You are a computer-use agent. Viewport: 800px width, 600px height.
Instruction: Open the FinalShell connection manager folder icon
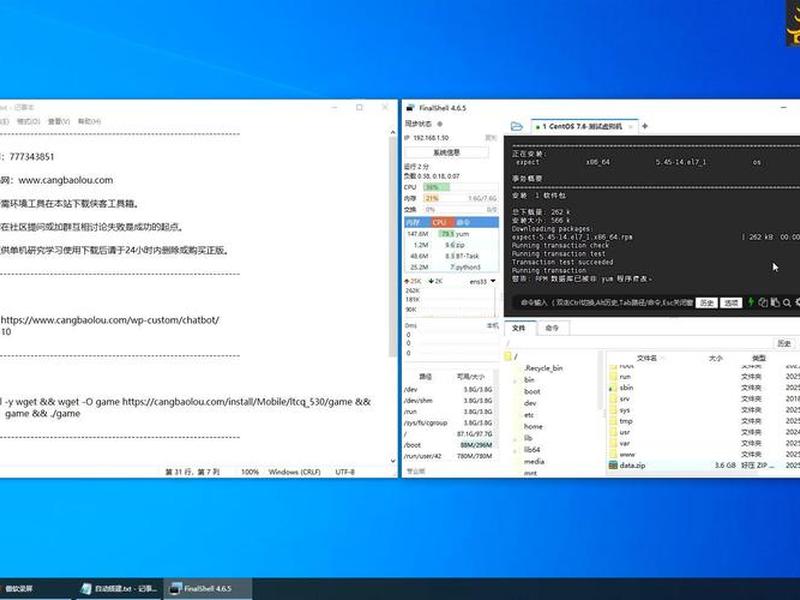click(516, 126)
